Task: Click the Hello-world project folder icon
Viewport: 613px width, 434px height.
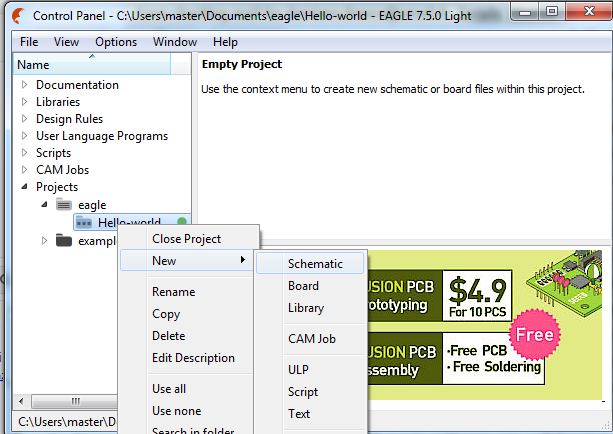Action: click(84, 222)
